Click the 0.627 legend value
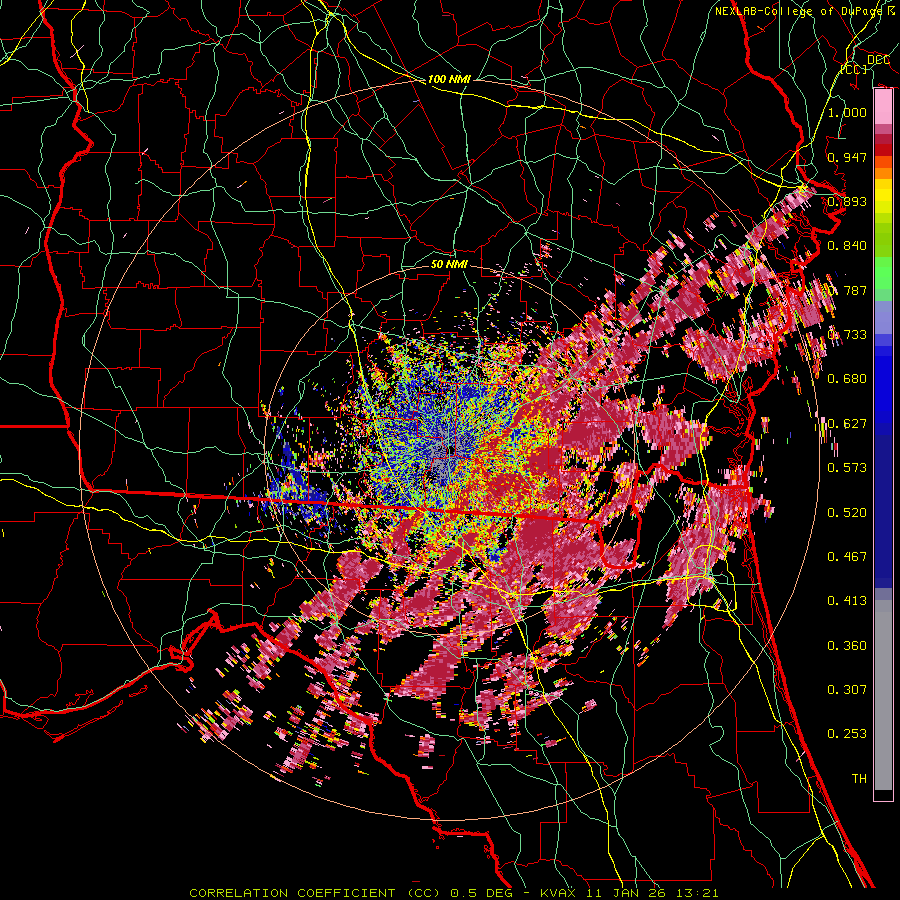Screen dimensions: 900x900 point(847,424)
